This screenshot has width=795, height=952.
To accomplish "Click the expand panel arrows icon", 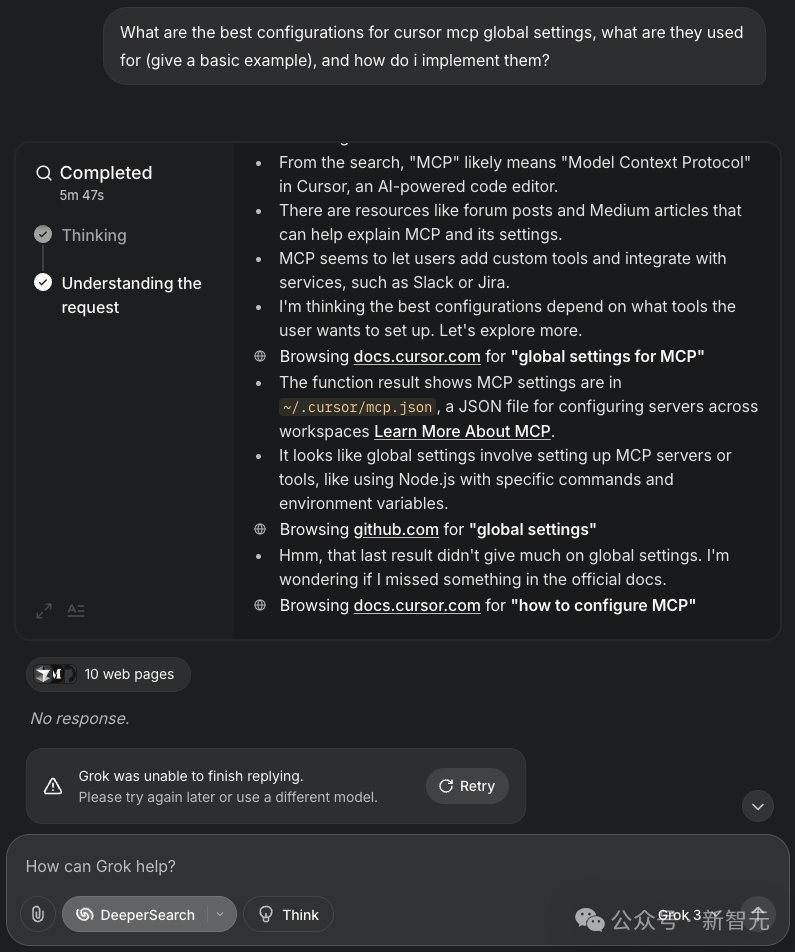I will [x=44, y=610].
